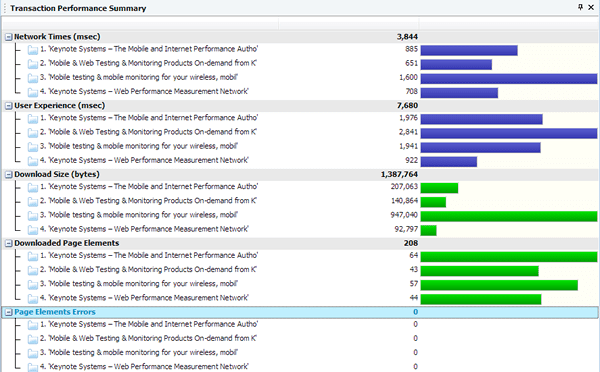
Task: Click folder icon of page 2 under Page Elements Errors
Action: pos(33,339)
